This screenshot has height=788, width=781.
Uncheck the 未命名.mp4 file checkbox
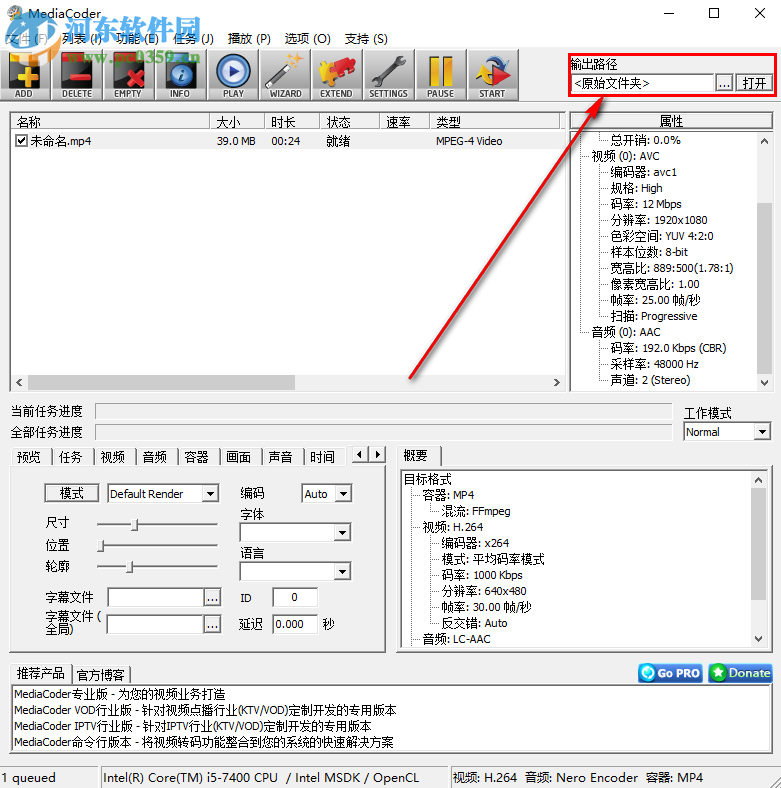(21, 141)
